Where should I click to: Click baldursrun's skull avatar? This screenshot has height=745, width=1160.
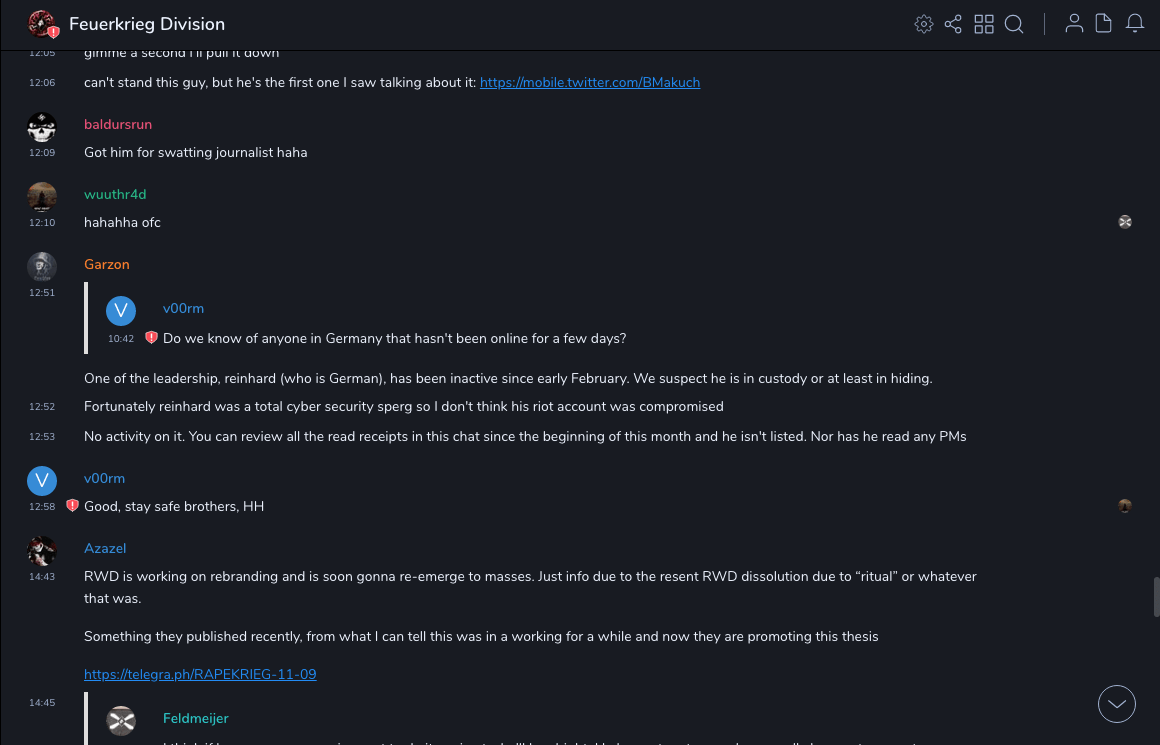(x=42, y=127)
